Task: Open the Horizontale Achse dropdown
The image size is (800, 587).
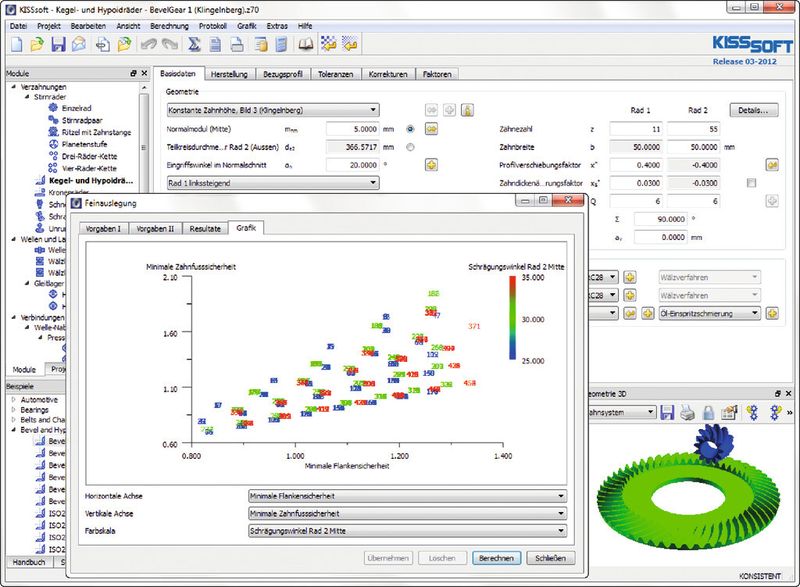Action: [407, 495]
